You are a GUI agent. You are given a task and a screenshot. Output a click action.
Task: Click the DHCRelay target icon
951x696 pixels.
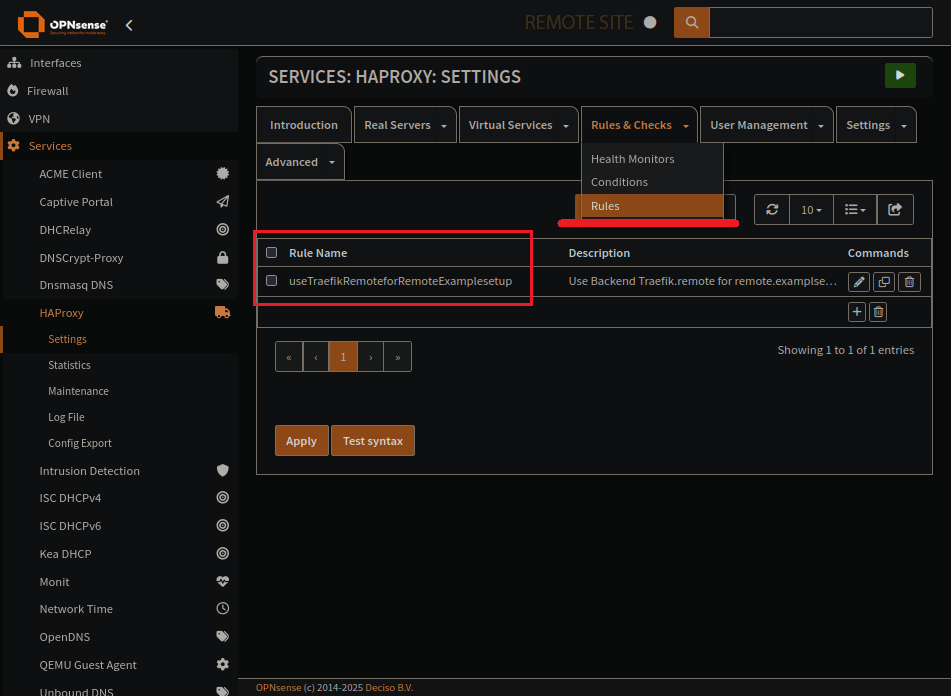223,230
